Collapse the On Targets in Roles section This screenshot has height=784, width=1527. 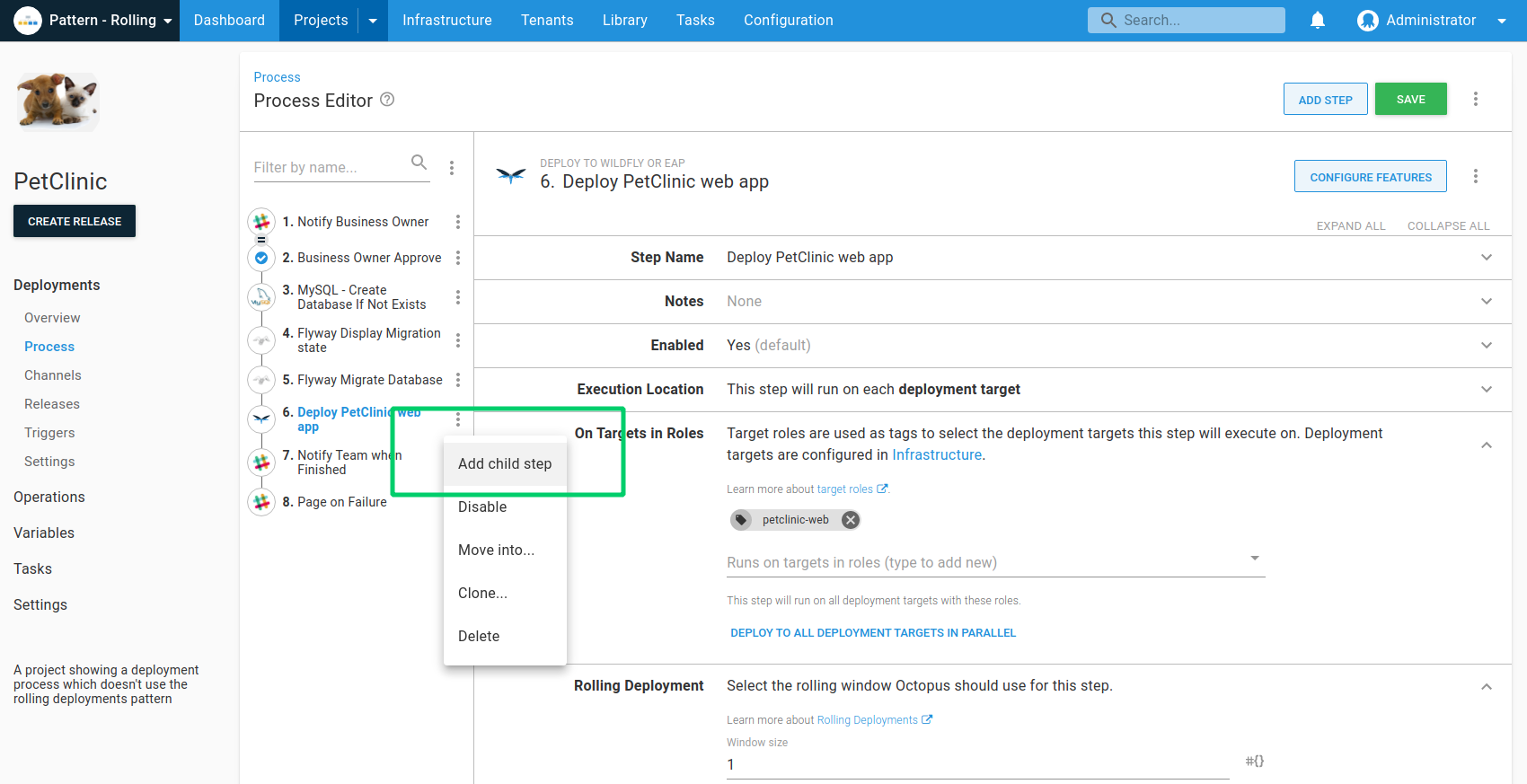coord(1486,445)
